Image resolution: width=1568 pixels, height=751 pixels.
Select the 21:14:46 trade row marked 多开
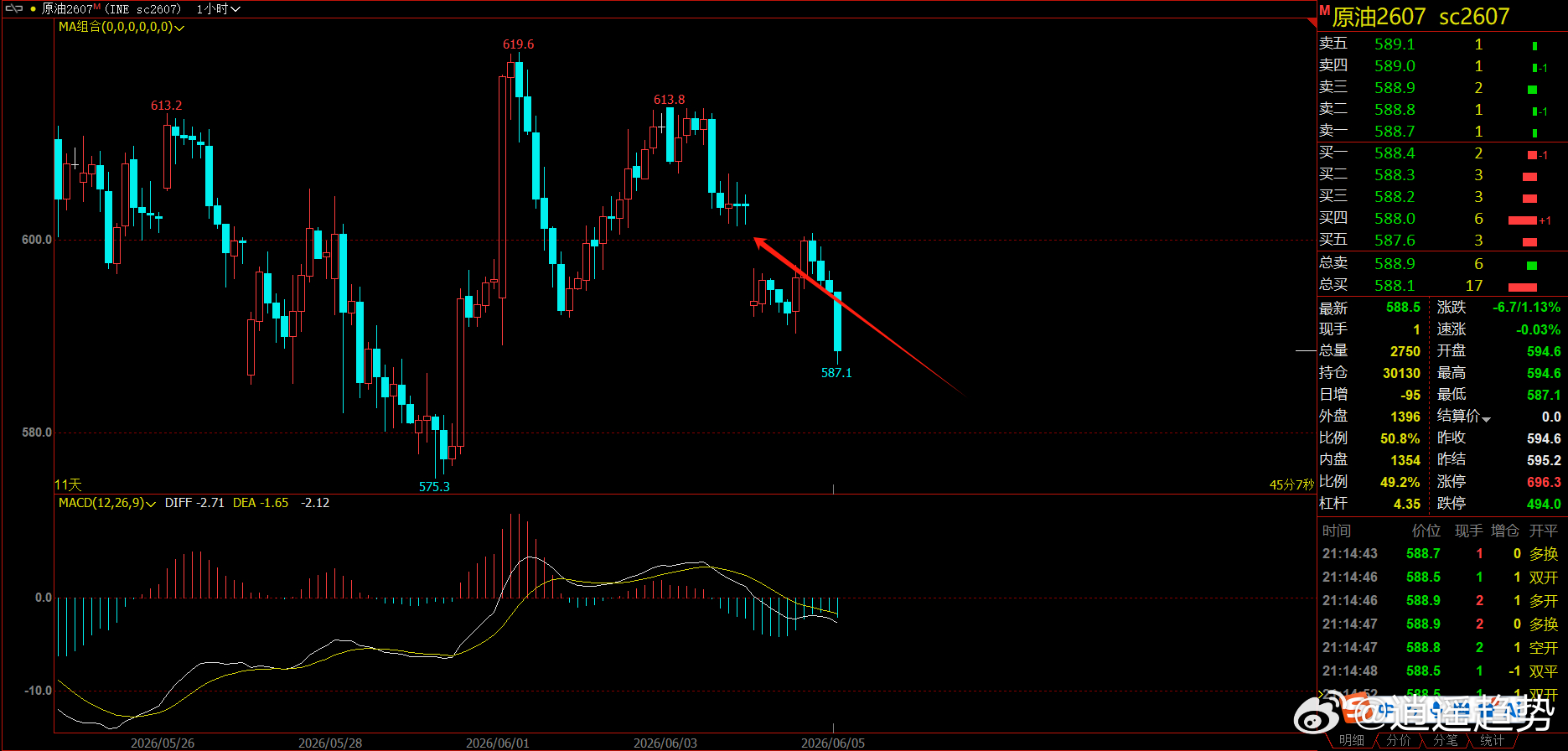tap(1440, 601)
